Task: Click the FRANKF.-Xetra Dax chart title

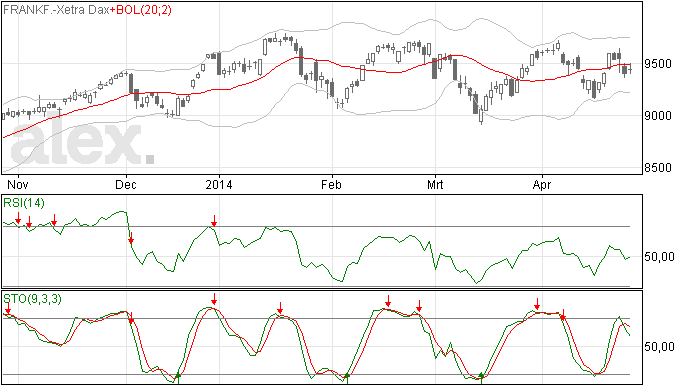Action: pos(56,10)
